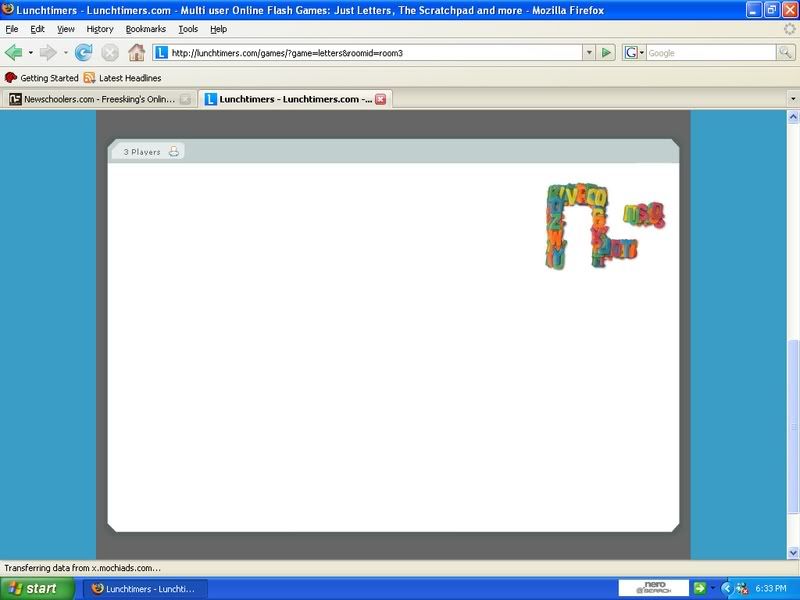Click the Reload page icon
800x600 pixels.
point(84,53)
